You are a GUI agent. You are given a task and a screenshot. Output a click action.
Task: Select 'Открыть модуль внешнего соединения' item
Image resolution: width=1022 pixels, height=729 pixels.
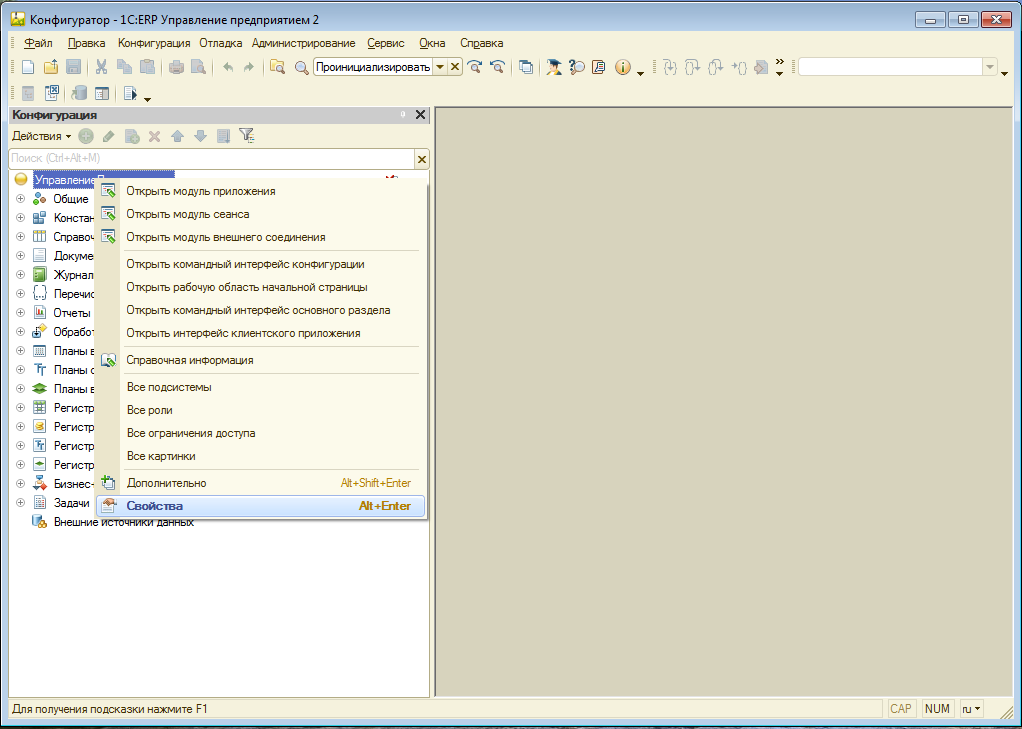click(261, 237)
